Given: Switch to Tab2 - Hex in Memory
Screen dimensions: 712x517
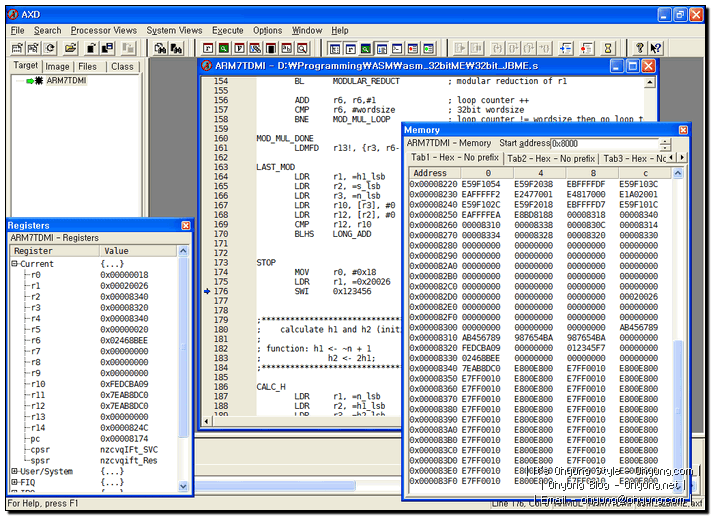Looking at the screenshot, I should click(550, 158).
